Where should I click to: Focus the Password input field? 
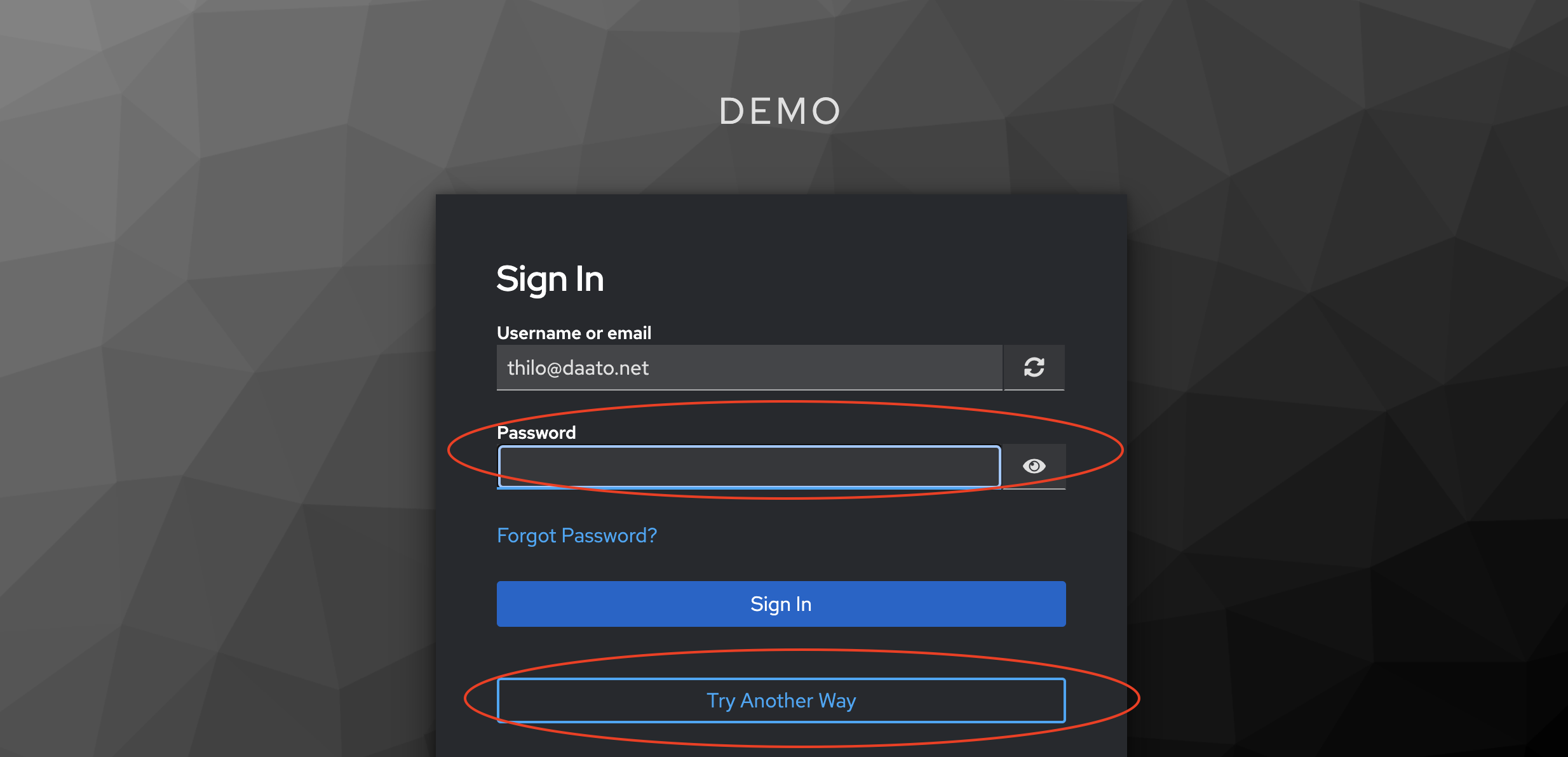point(749,467)
